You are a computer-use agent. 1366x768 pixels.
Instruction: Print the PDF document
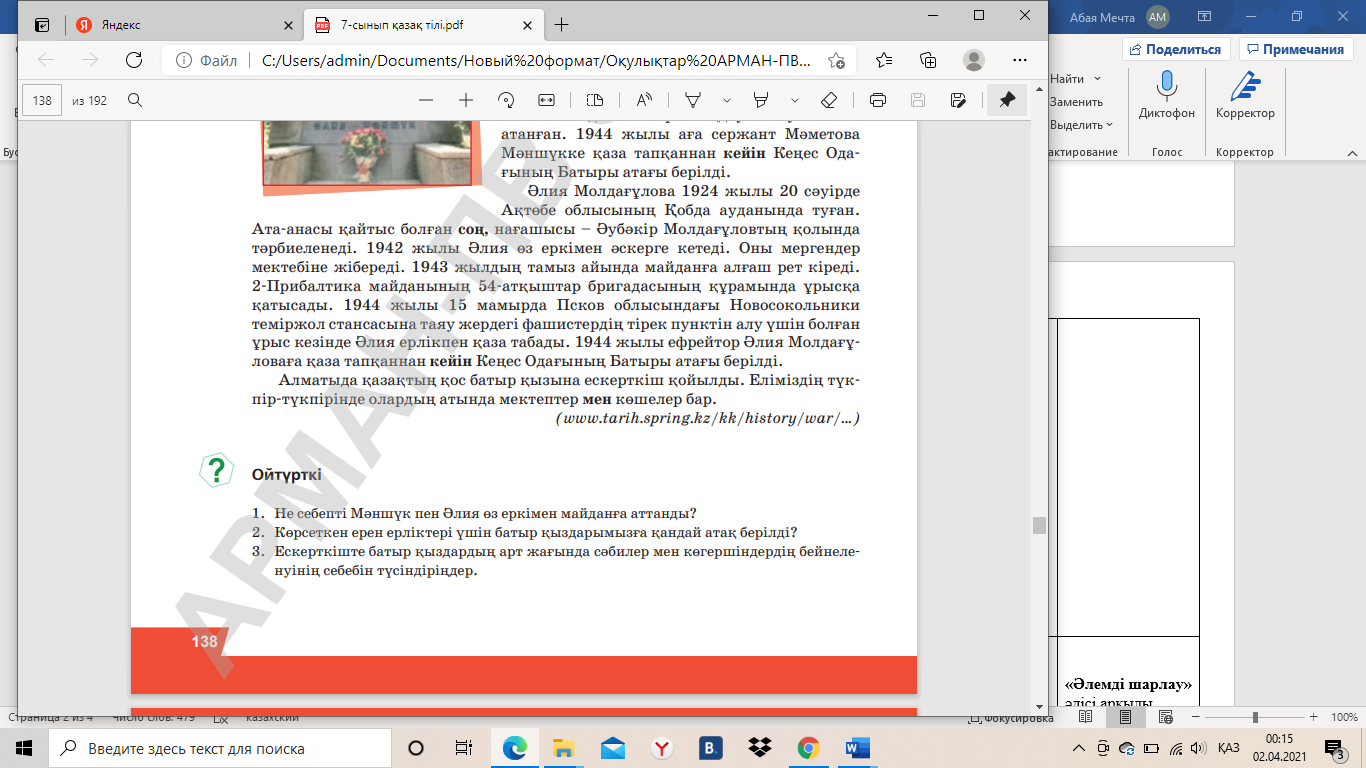click(x=878, y=100)
